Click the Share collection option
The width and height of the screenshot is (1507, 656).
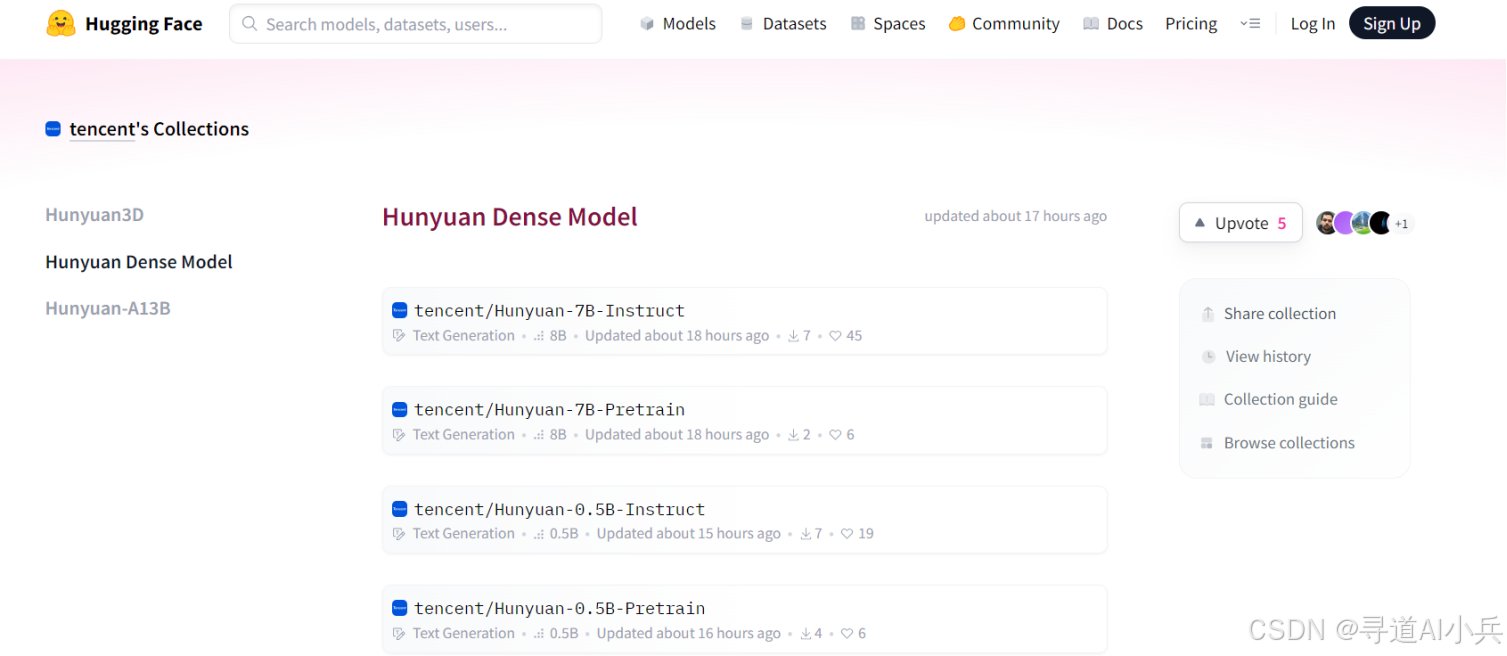[1268, 314]
